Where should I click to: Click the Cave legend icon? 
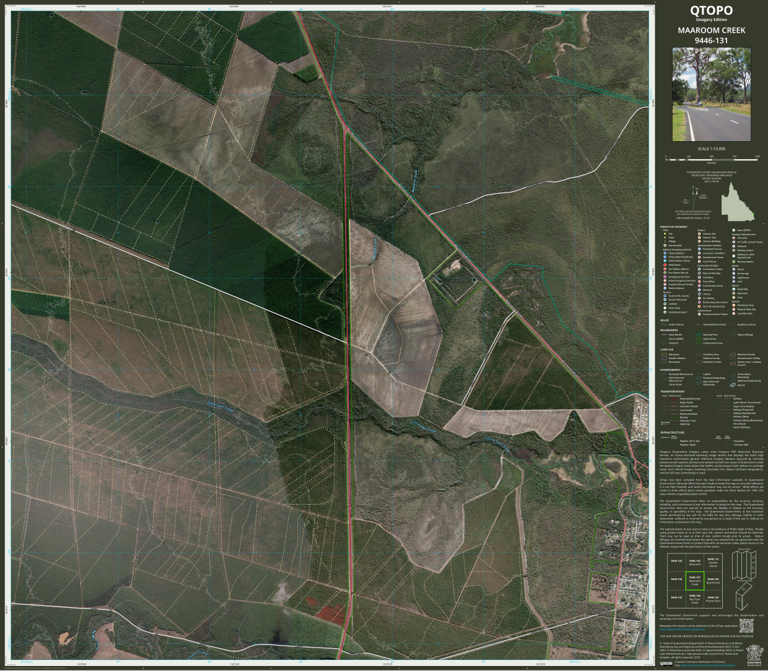click(734, 297)
